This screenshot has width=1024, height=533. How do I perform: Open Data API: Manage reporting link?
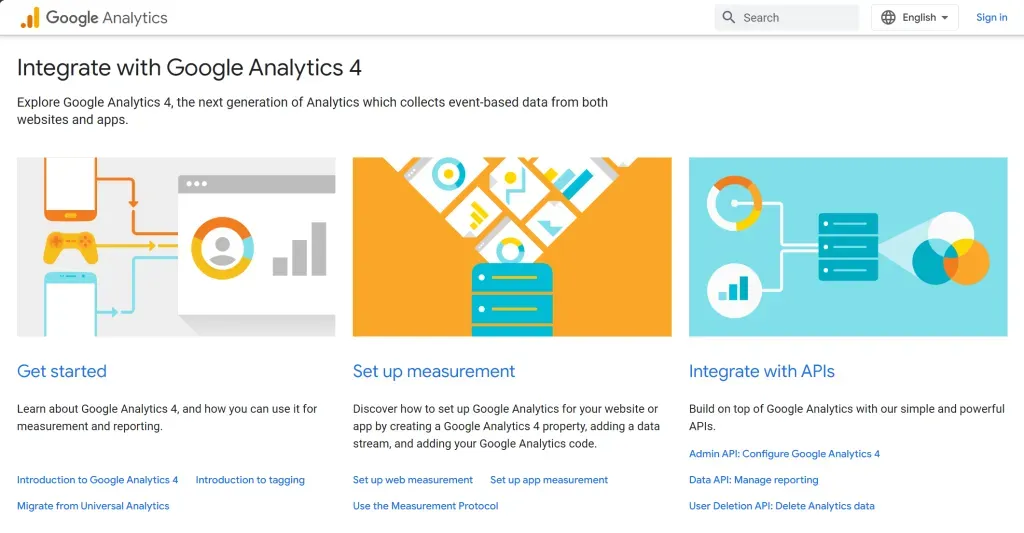753,480
